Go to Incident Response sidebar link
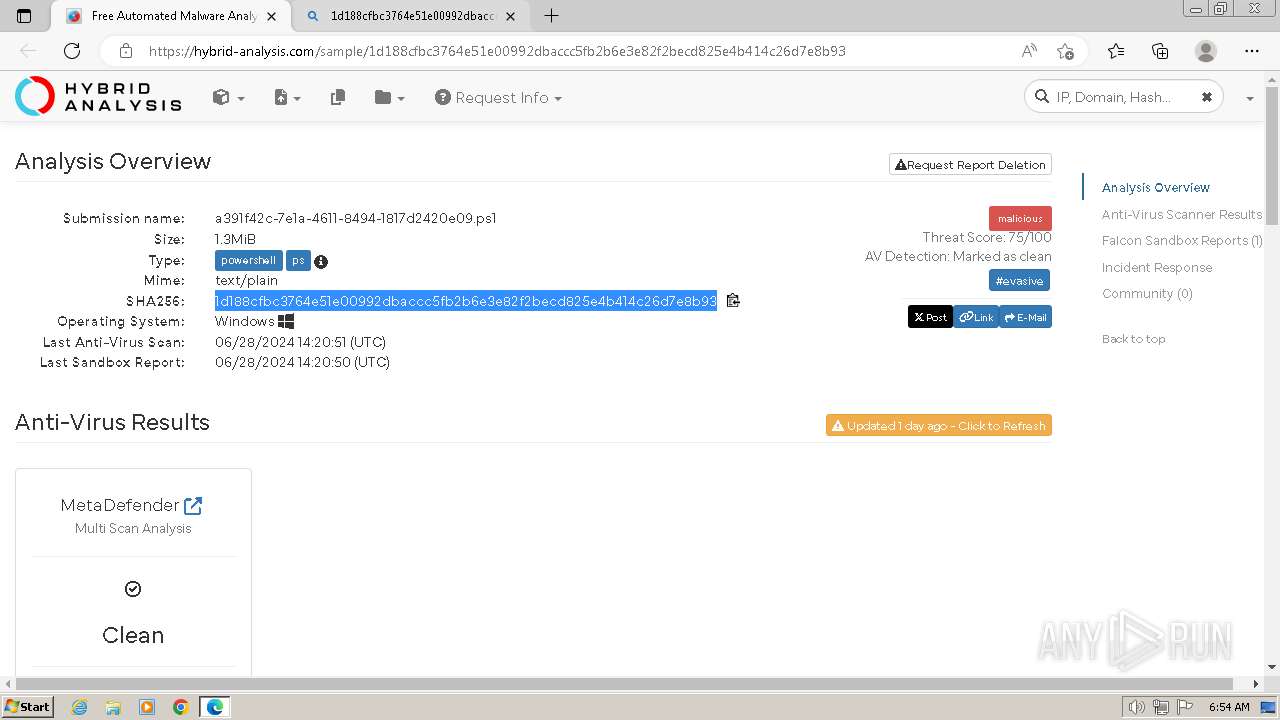Viewport: 1280px width, 720px height. (1157, 267)
